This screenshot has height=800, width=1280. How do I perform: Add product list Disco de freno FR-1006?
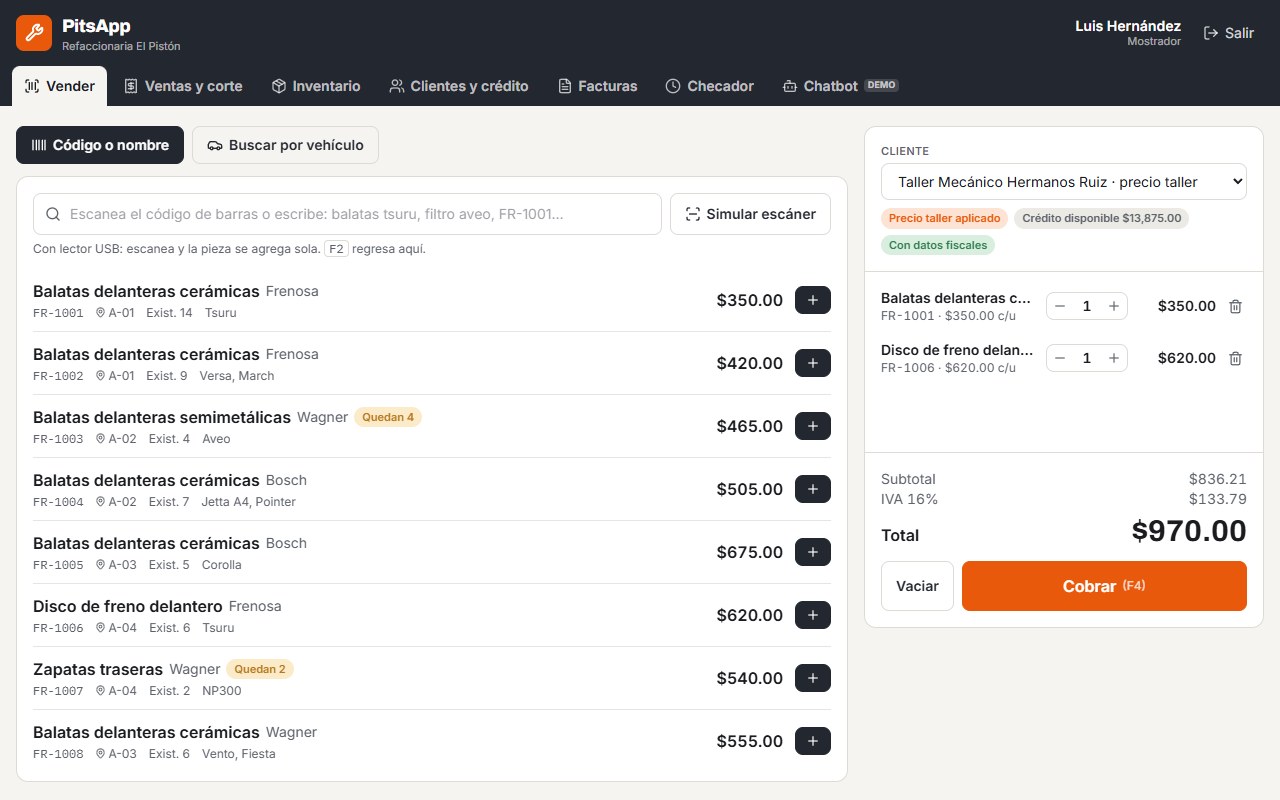[x=812, y=615]
